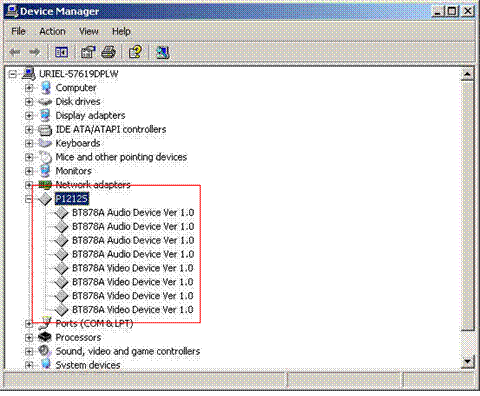Click the Back arrow toolbar button

click(x=15, y=52)
